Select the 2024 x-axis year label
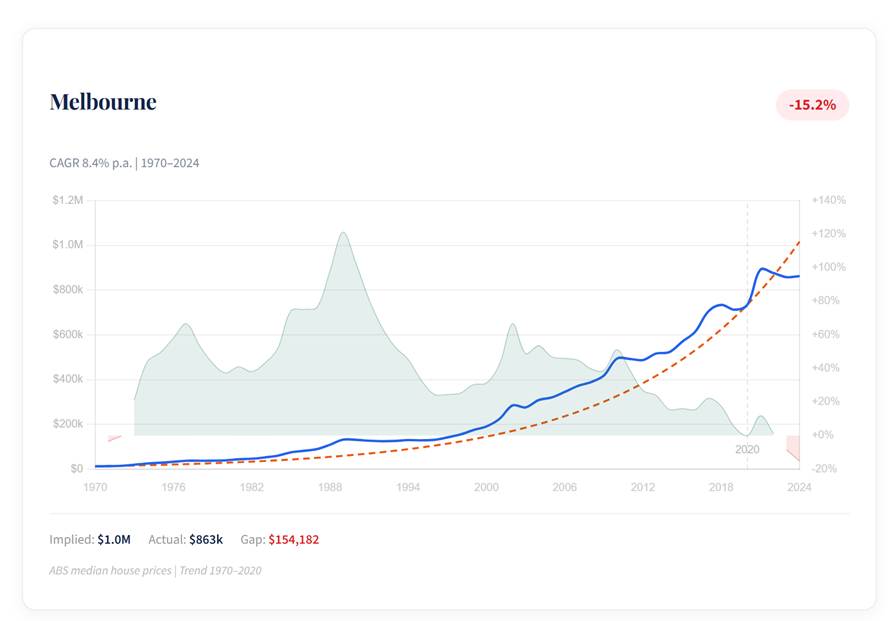 [x=799, y=487]
